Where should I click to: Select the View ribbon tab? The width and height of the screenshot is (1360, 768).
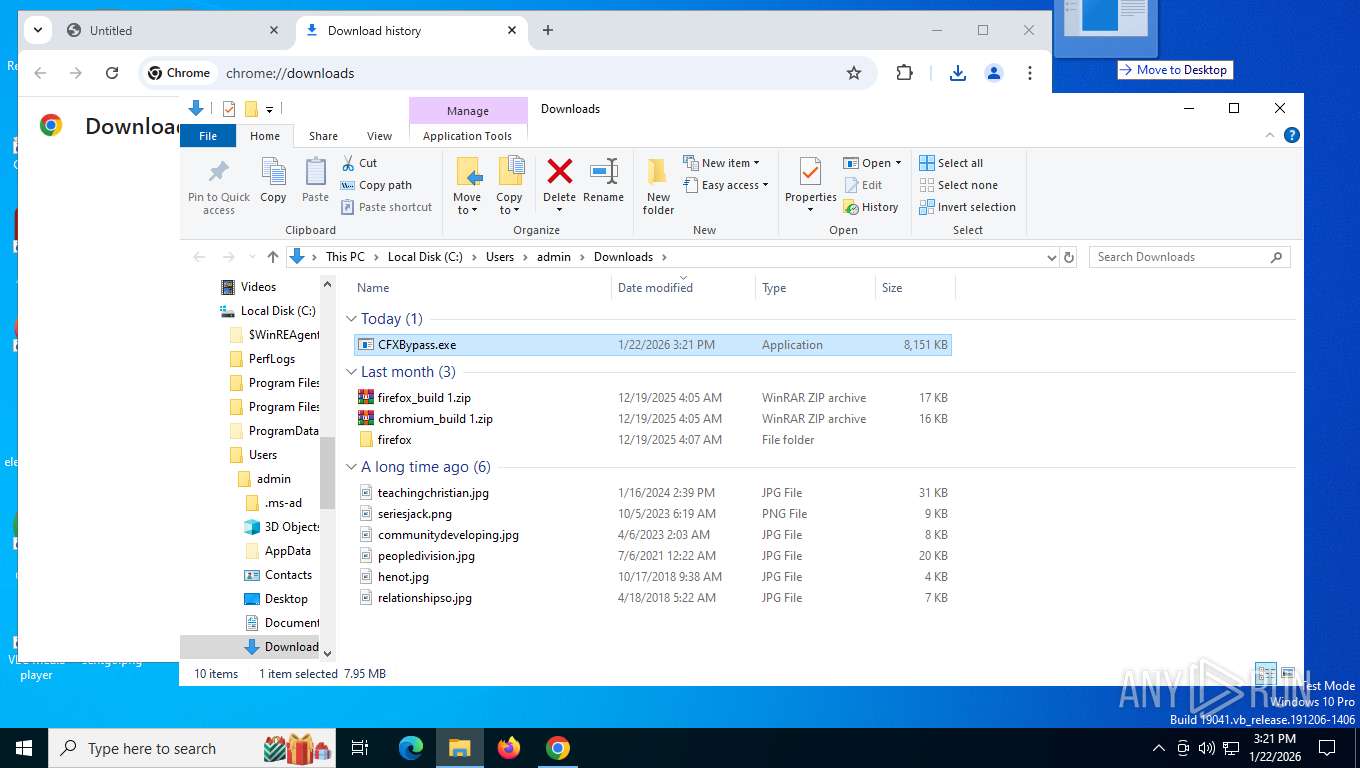(x=379, y=136)
